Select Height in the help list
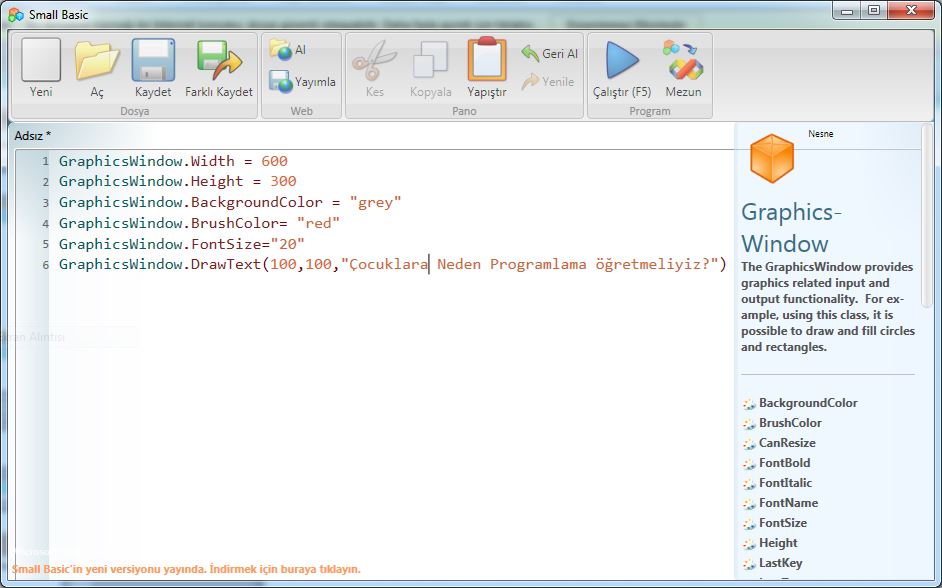This screenshot has width=942, height=588. pos(778,543)
